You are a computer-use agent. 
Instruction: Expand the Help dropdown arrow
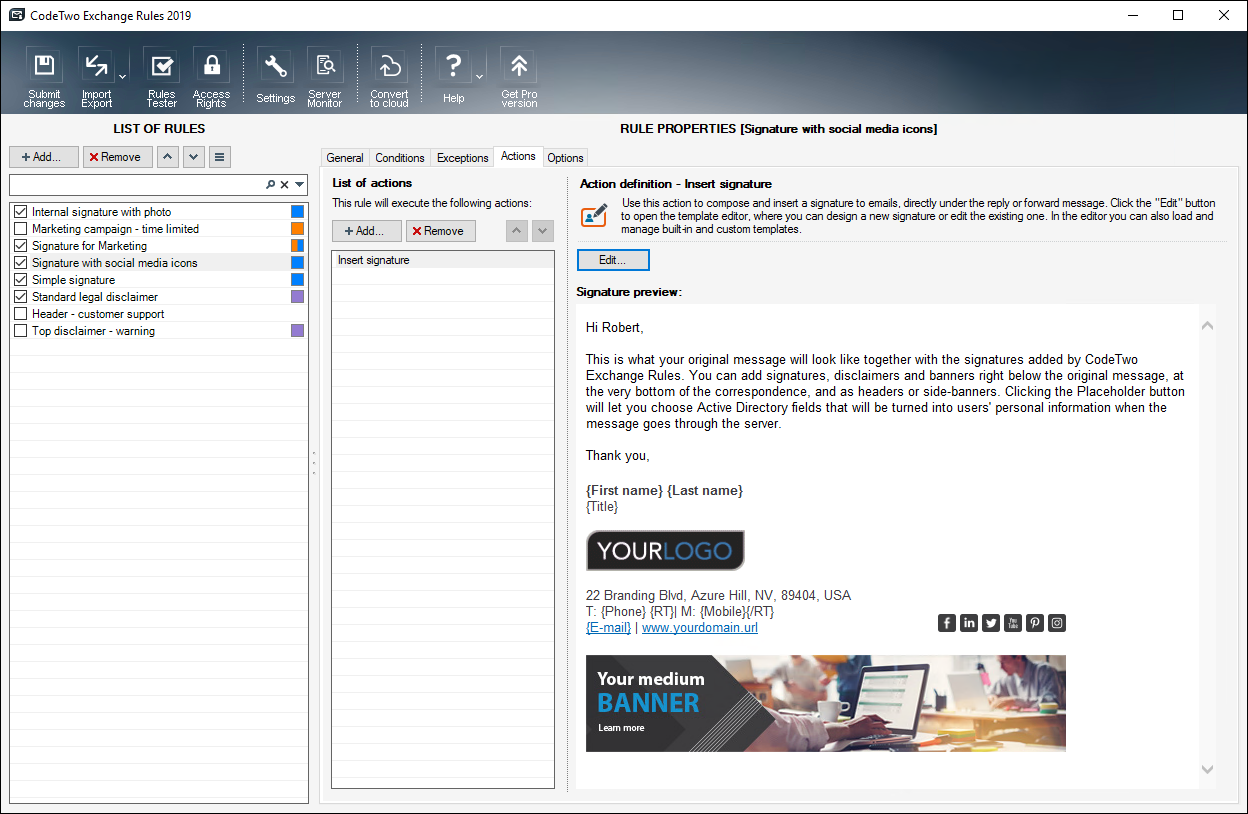479,77
